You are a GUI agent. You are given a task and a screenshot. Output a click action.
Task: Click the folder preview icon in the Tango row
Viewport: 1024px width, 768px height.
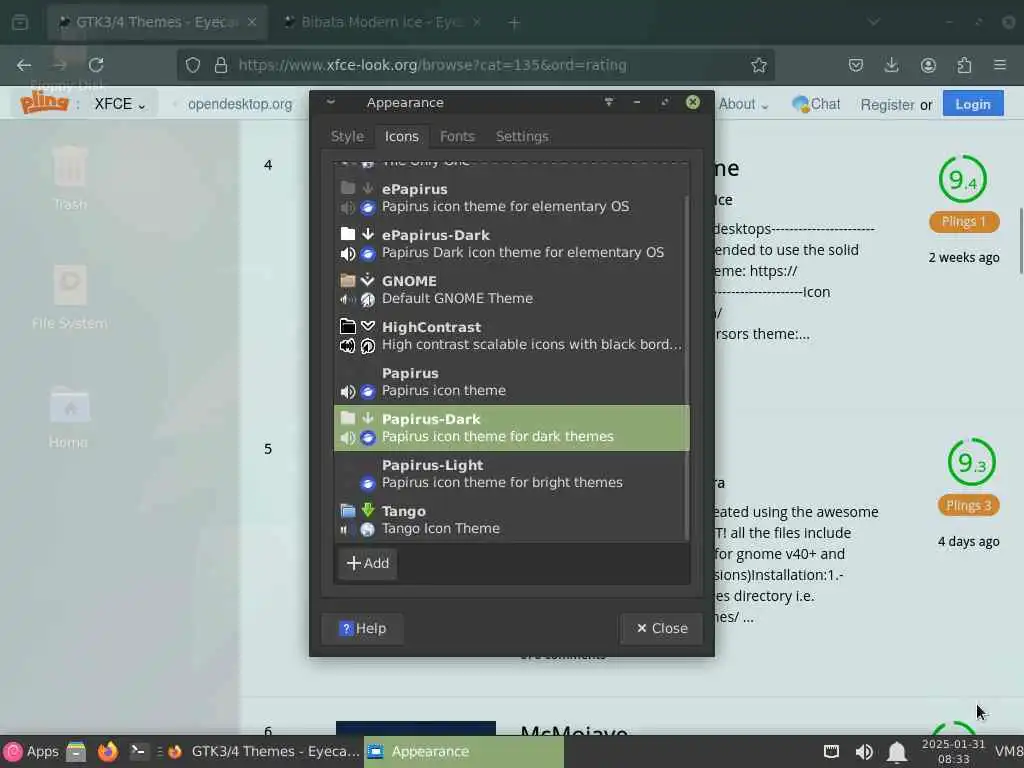click(347, 510)
